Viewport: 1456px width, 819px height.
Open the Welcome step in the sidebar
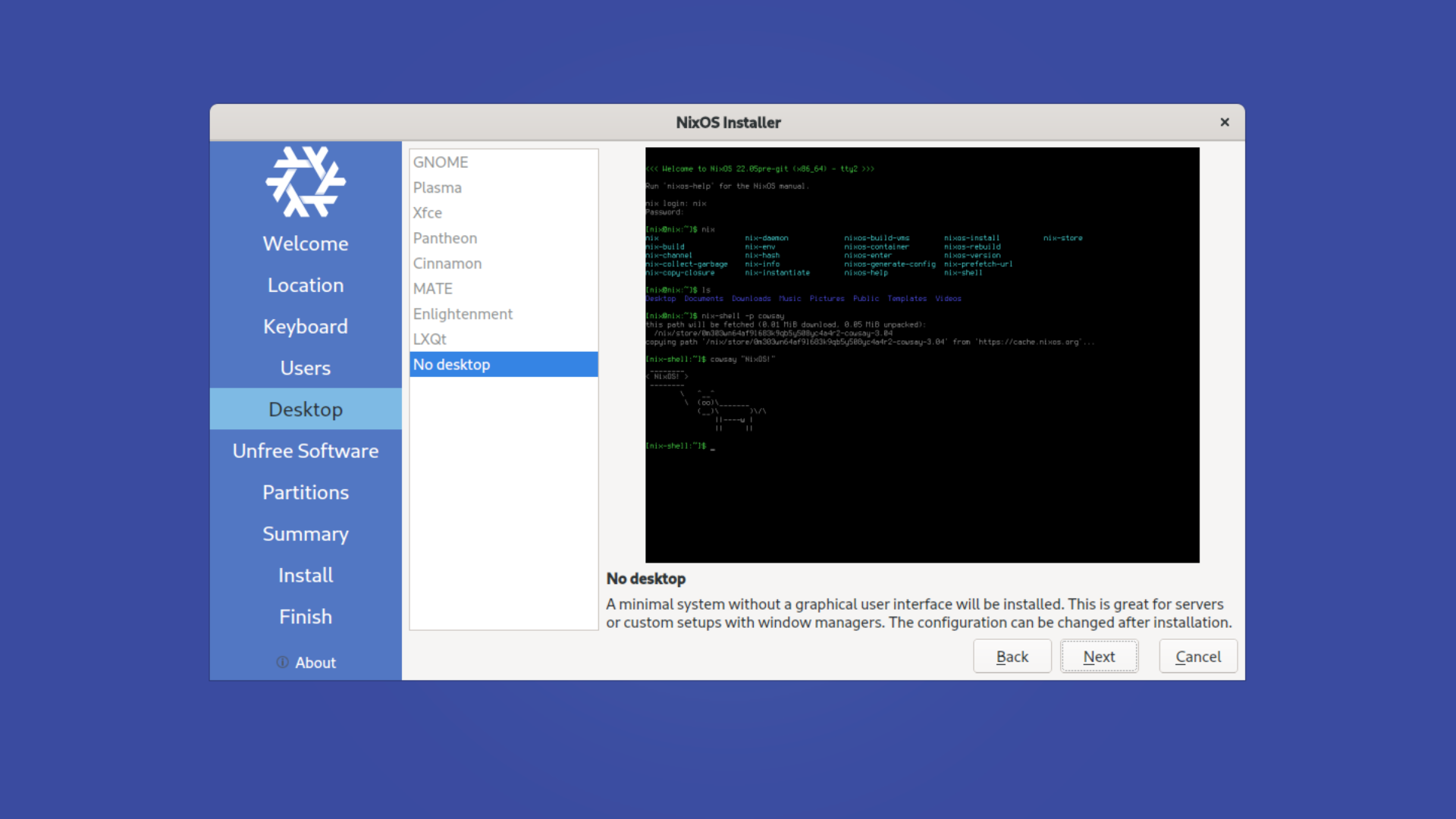point(306,243)
